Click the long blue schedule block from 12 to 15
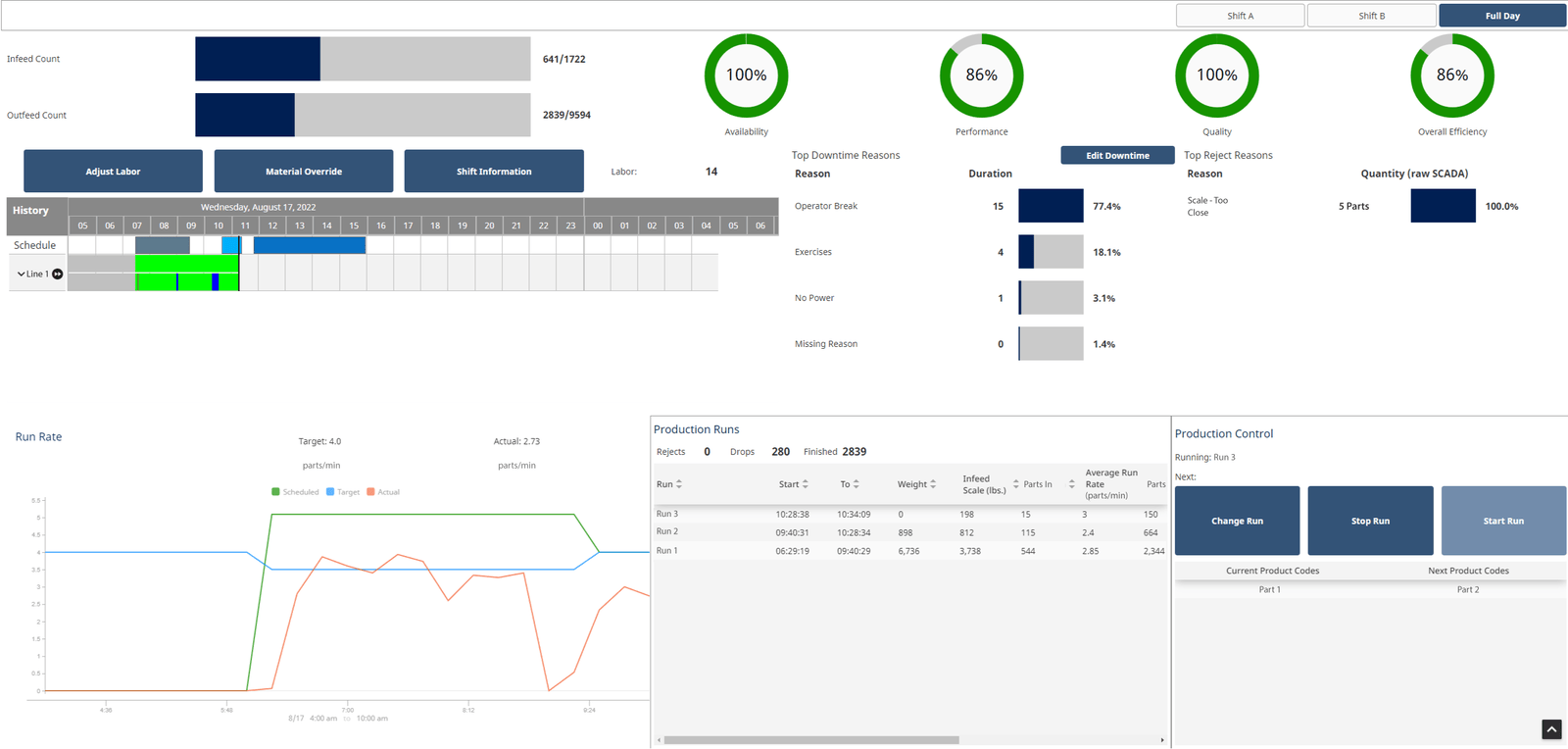Image resolution: width=1568 pixels, height=749 pixels. click(310, 245)
